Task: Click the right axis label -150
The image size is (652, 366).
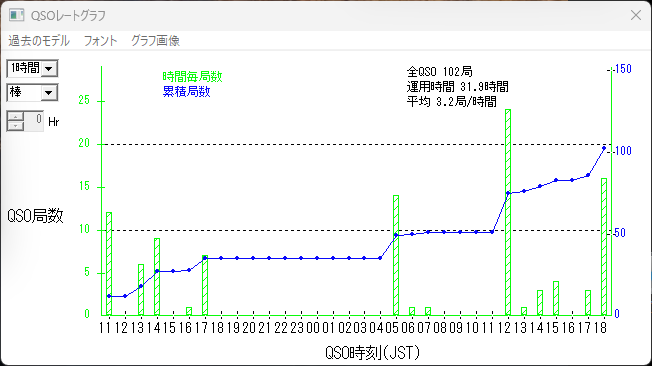Action: click(622, 69)
